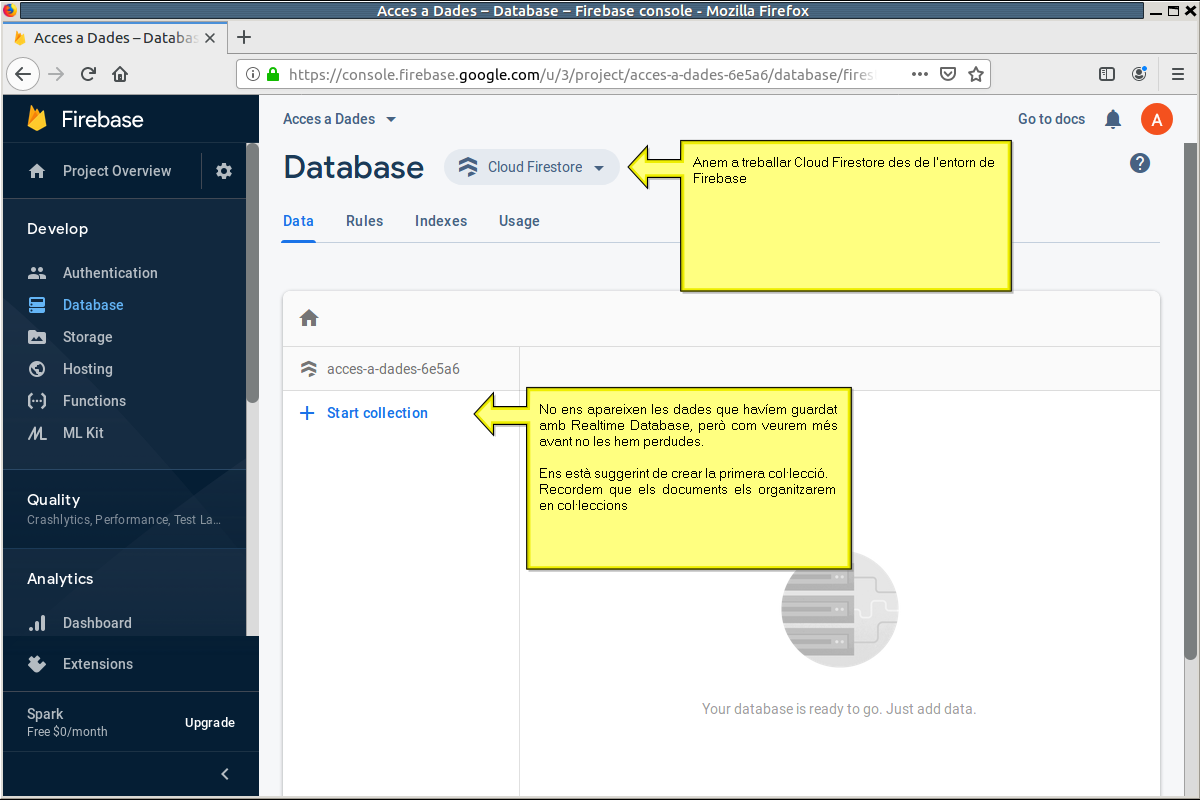
Task: Click the sidebar vertical scrollbar
Action: pyautogui.click(x=253, y=274)
